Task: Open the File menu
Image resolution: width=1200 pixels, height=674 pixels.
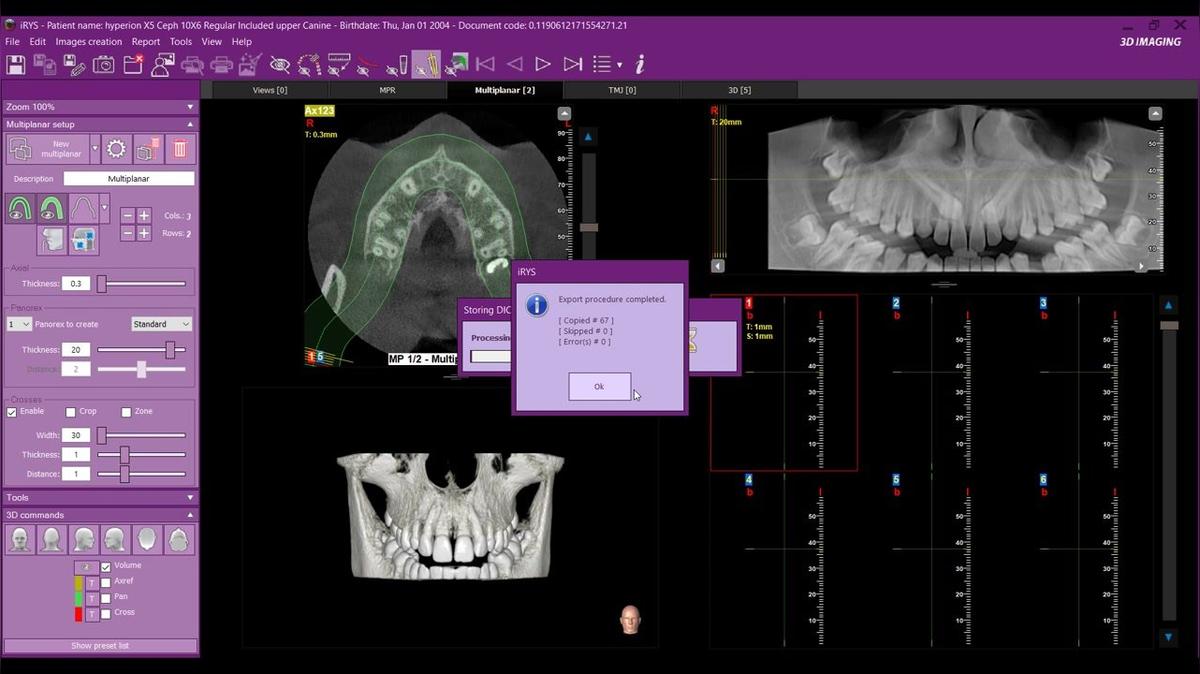Action: click(12, 42)
